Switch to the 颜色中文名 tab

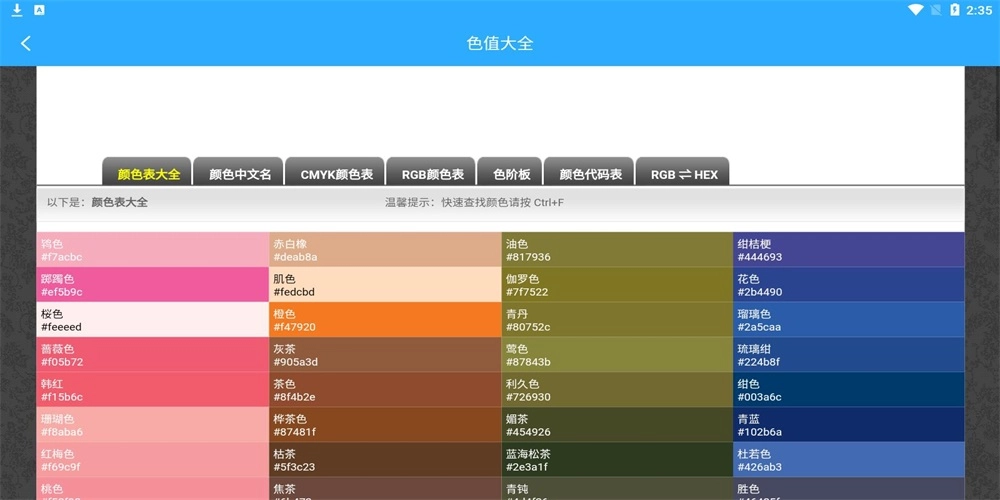240,173
